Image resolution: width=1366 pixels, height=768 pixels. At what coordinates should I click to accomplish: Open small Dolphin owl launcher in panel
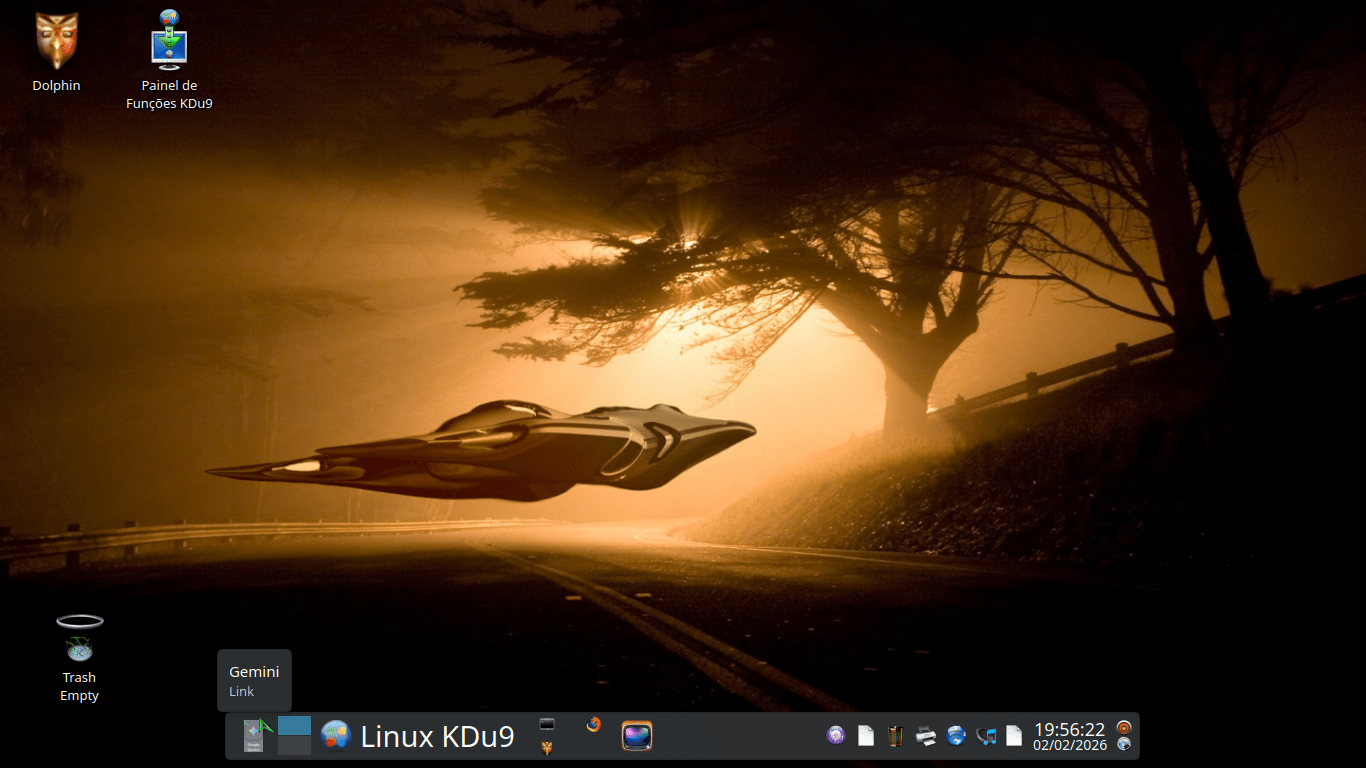[547, 748]
